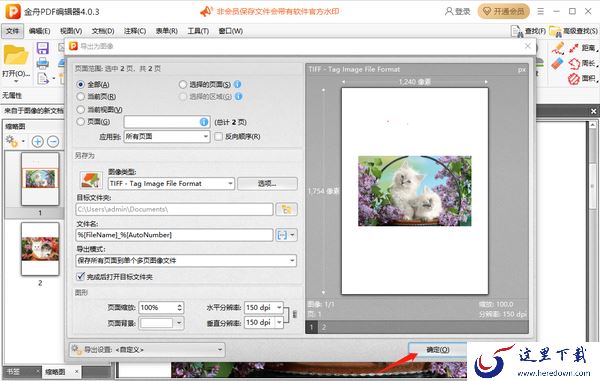Open the 视图(V) menu
This screenshot has height=381, width=600.
[x=71, y=31]
